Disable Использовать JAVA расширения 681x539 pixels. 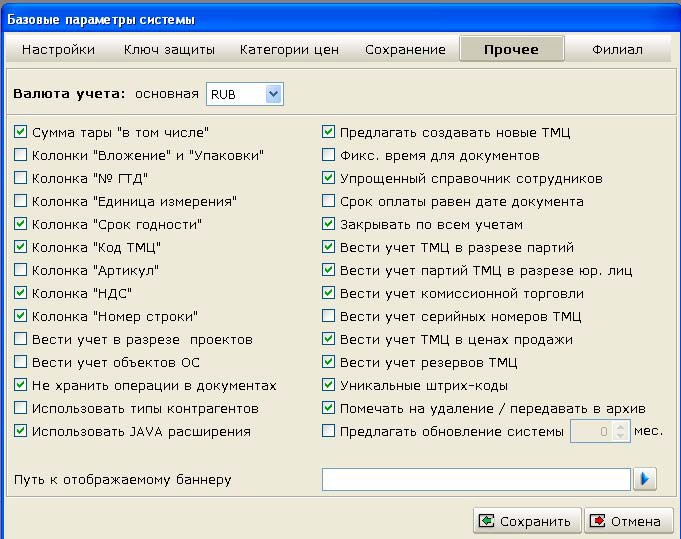(20, 431)
